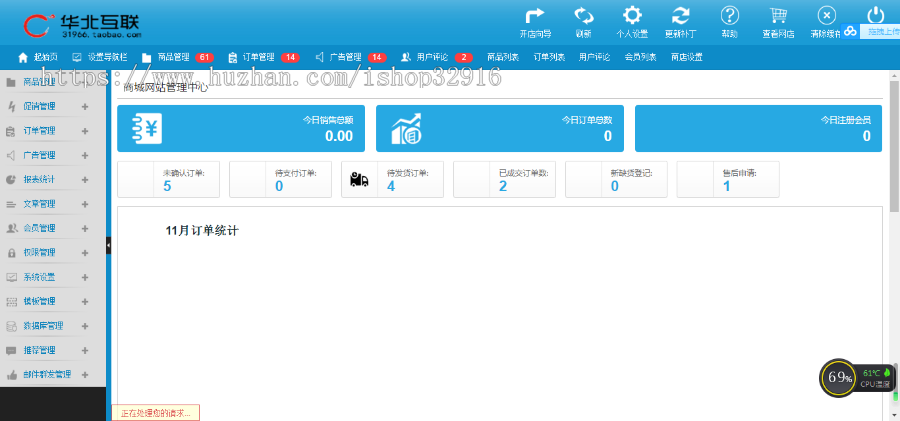The width and height of the screenshot is (900, 421).
Task: Click the layout icon for 模板管理
Action: [11, 301]
